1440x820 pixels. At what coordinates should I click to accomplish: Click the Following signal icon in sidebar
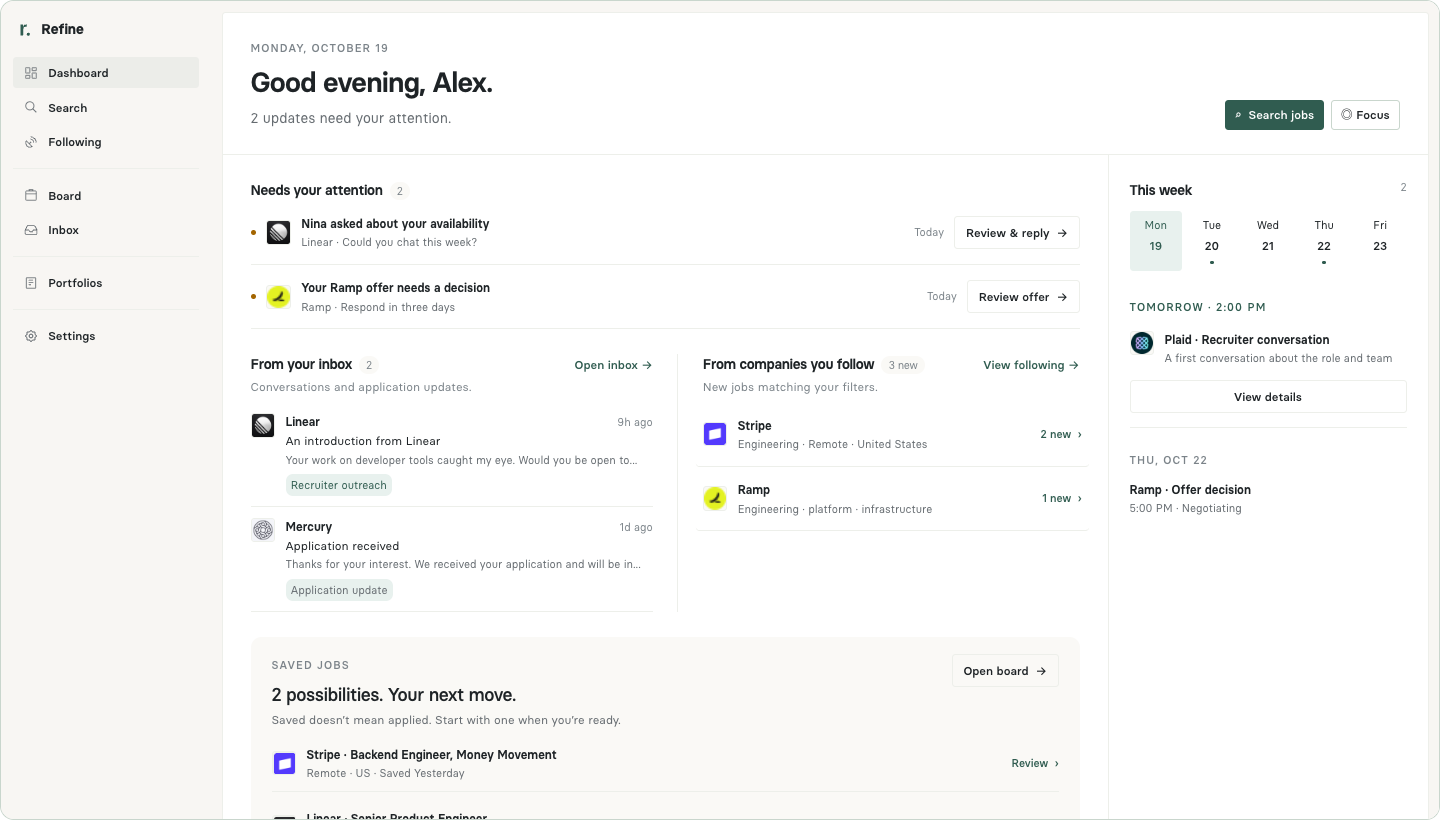(x=31, y=142)
